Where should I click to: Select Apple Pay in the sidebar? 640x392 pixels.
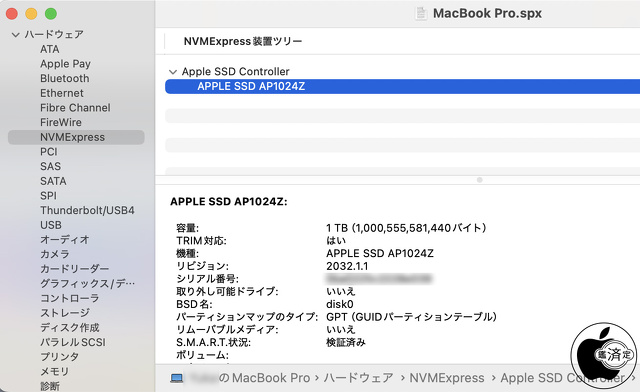tap(65, 64)
